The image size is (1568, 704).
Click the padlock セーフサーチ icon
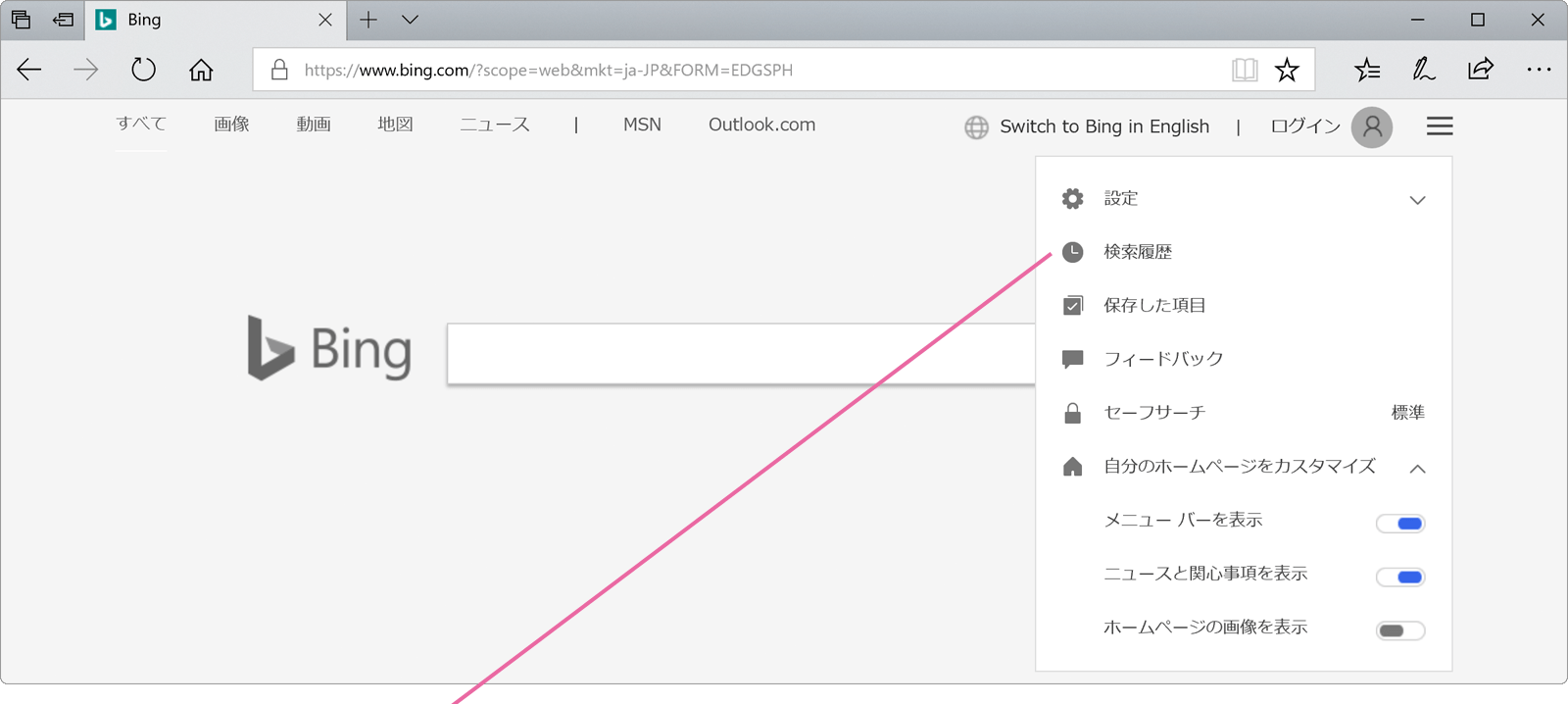(1073, 413)
